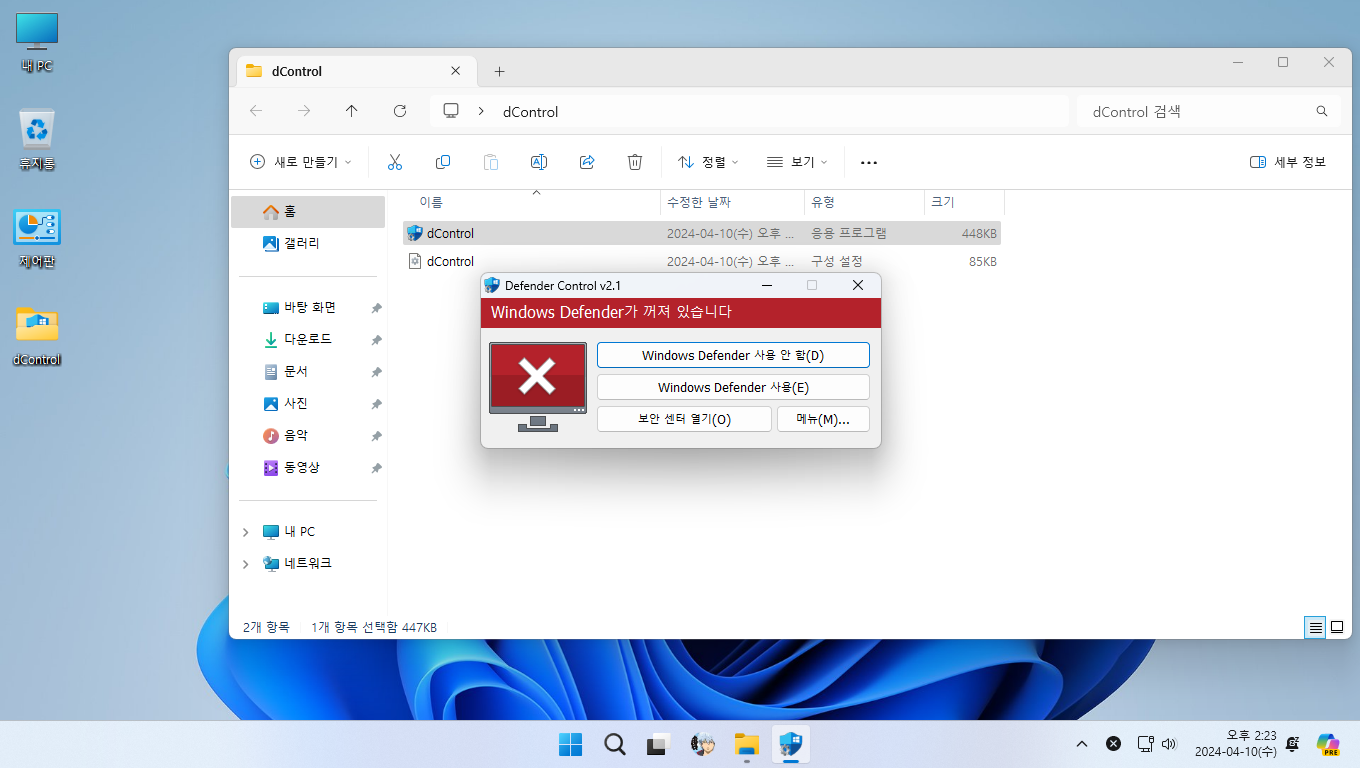Switch to details list view icon
Screen dimensions: 1360x768
point(1315,628)
